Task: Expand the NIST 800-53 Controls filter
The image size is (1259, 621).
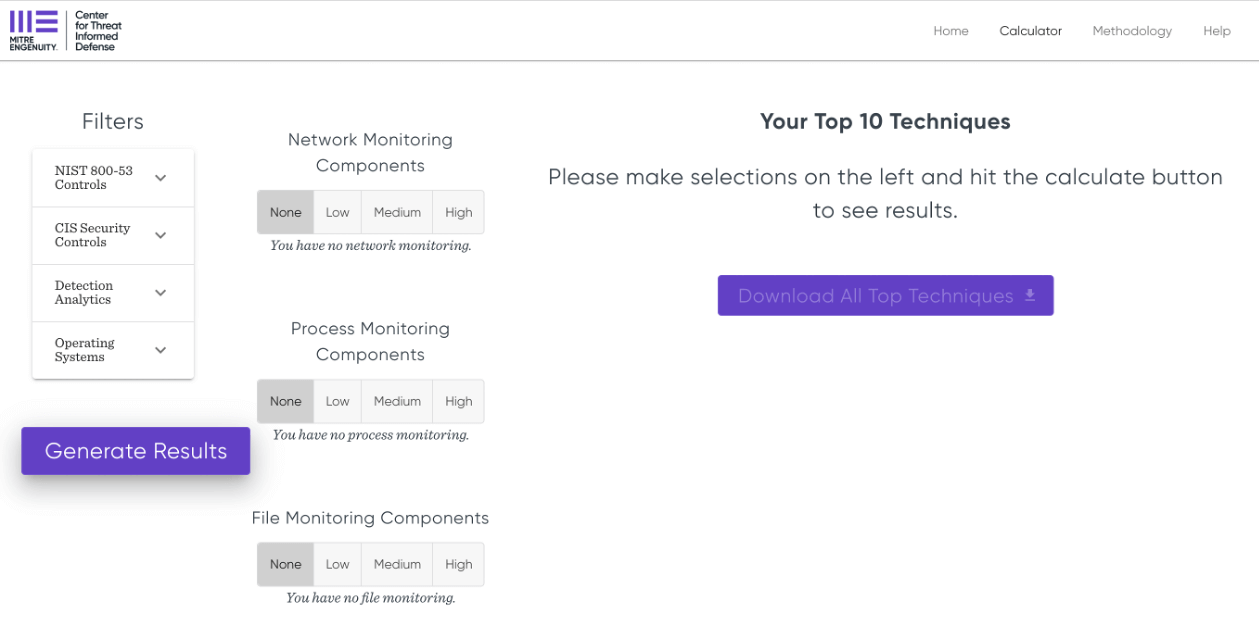Action: tap(113, 178)
